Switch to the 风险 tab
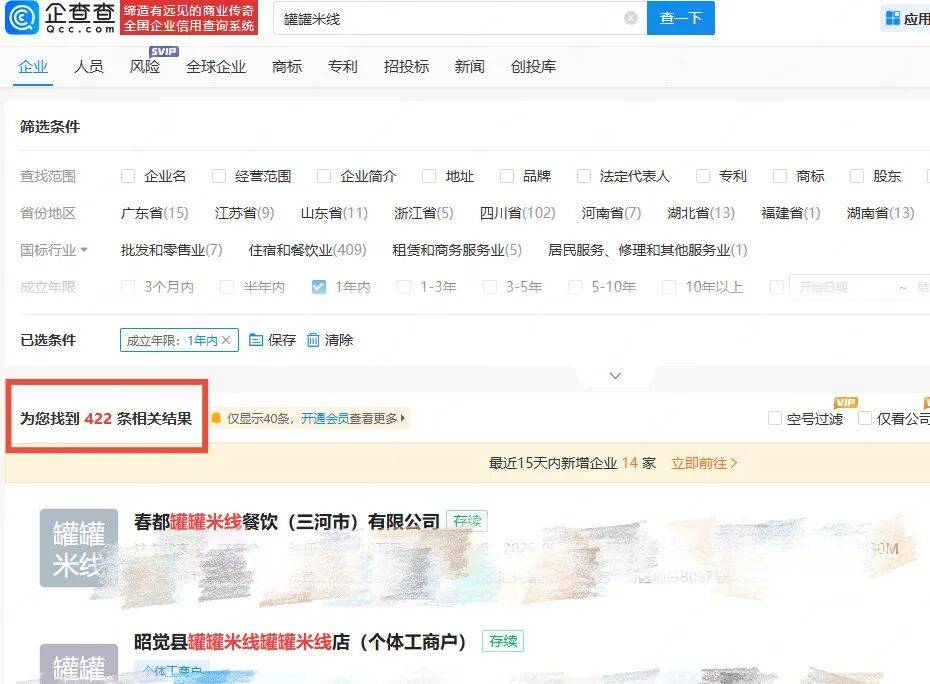Viewport: 930px width, 684px height. [145, 67]
